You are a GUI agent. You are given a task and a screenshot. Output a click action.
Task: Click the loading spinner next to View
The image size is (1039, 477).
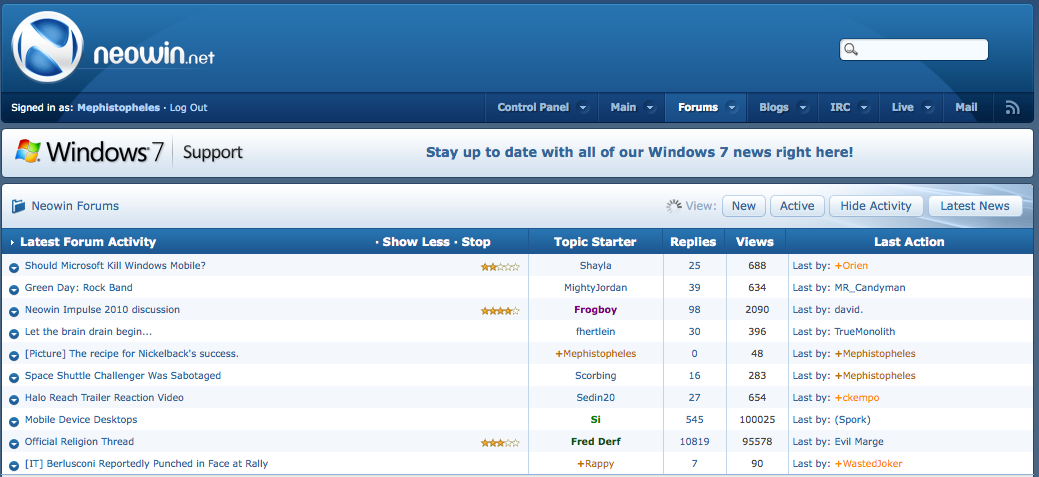[x=674, y=206]
